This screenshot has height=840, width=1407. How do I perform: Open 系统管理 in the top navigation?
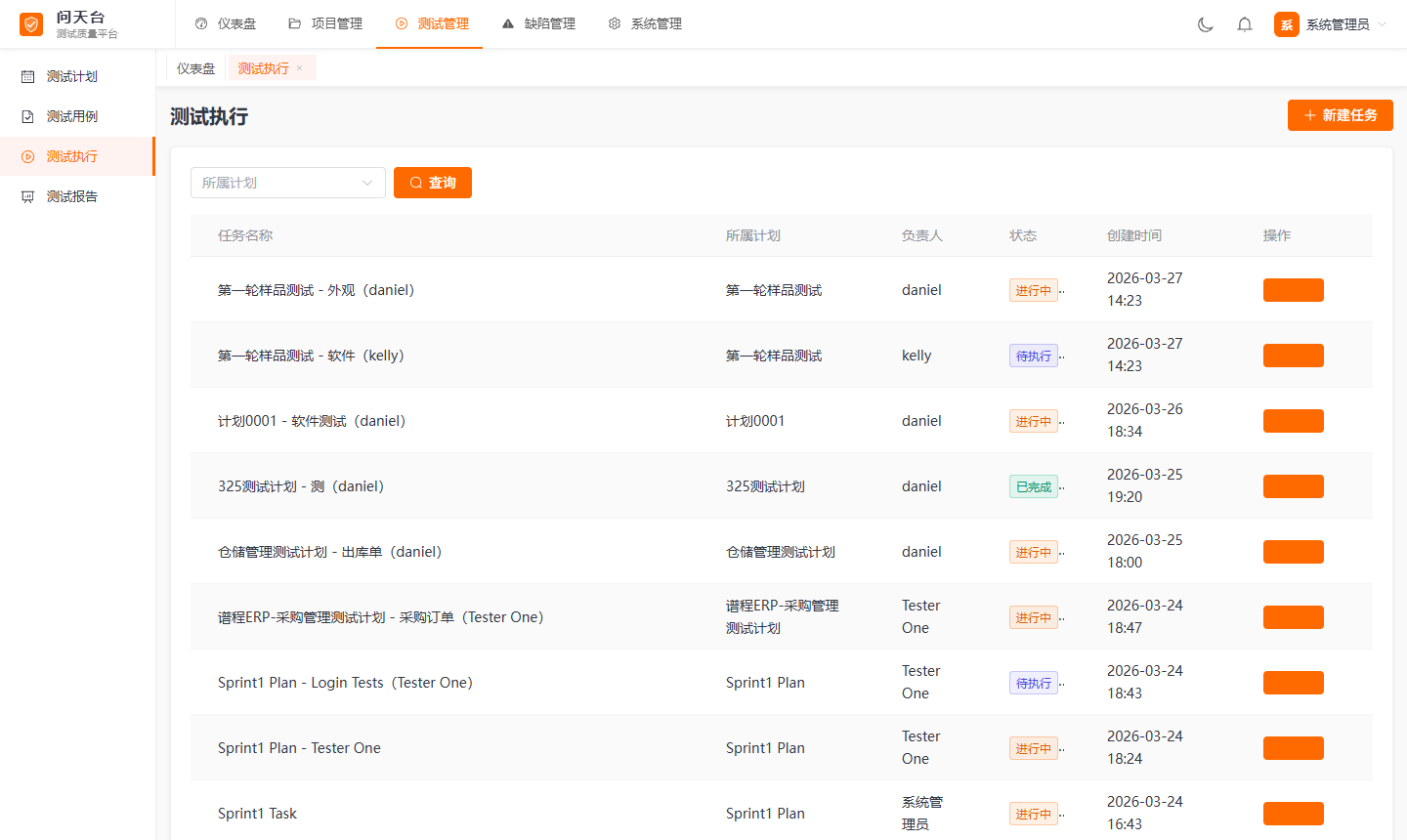coord(645,23)
